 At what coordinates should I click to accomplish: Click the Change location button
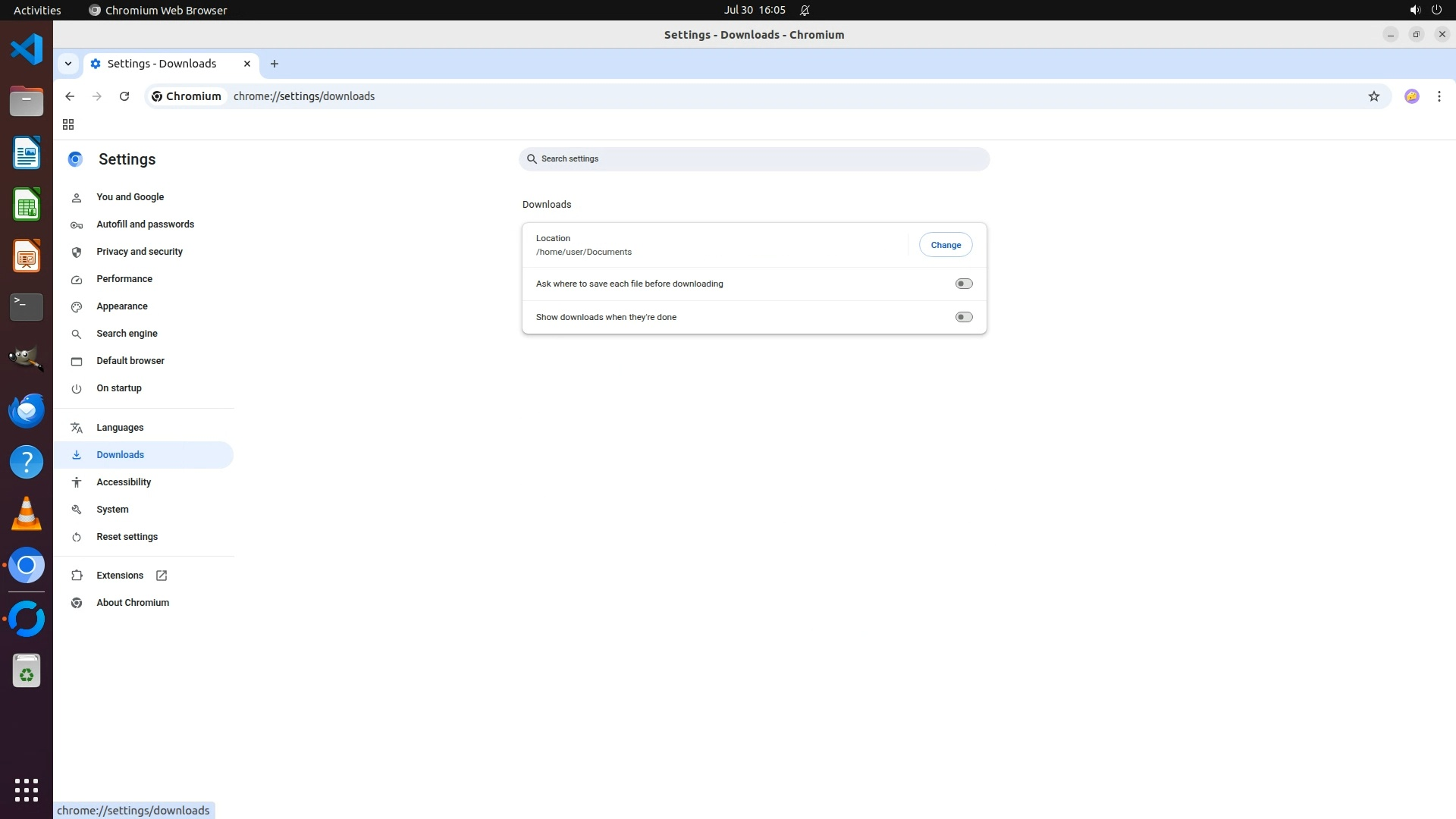(945, 245)
